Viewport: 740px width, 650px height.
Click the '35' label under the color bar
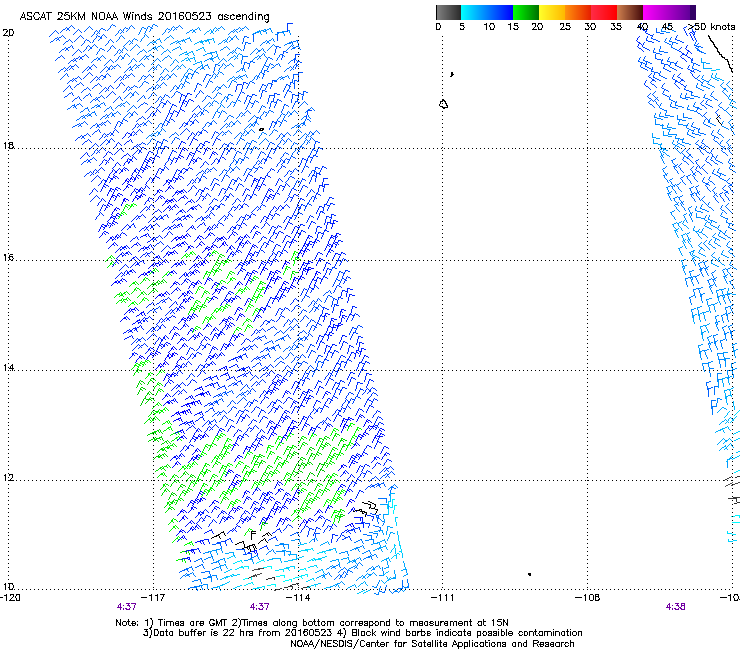[616, 27]
